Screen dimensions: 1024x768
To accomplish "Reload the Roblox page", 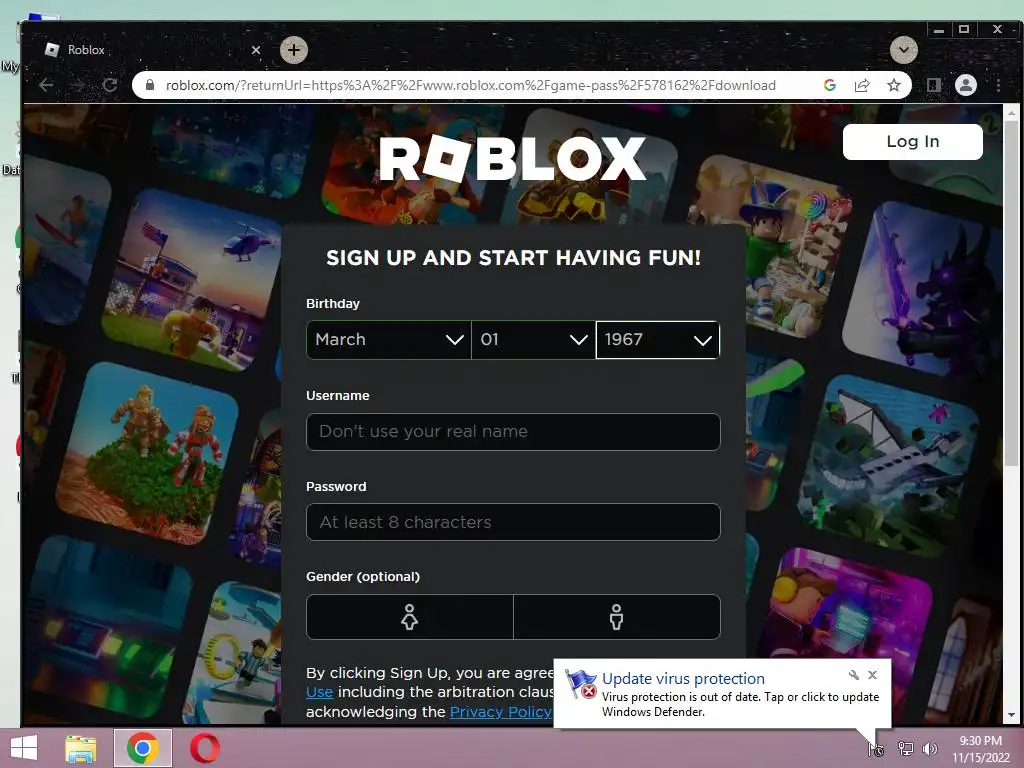I will [x=110, y=85].
